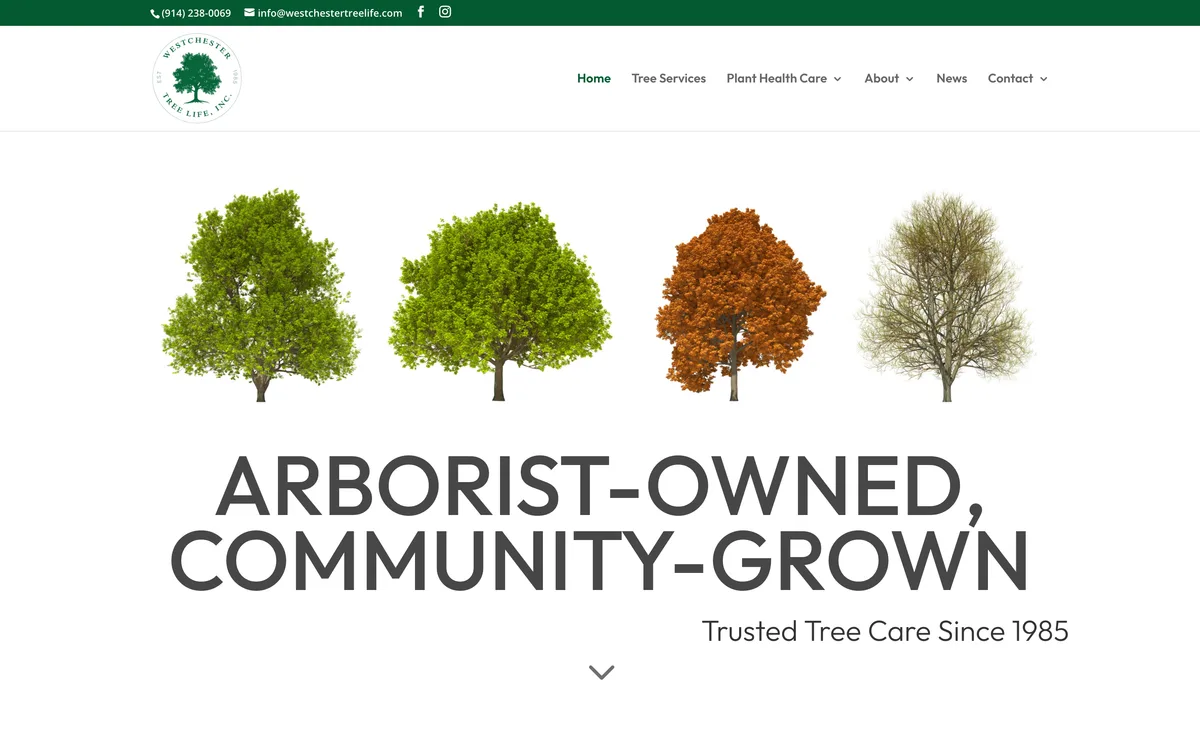Click the phone handset icon
The image size is (1200, 750).
(x=155, y=13)
